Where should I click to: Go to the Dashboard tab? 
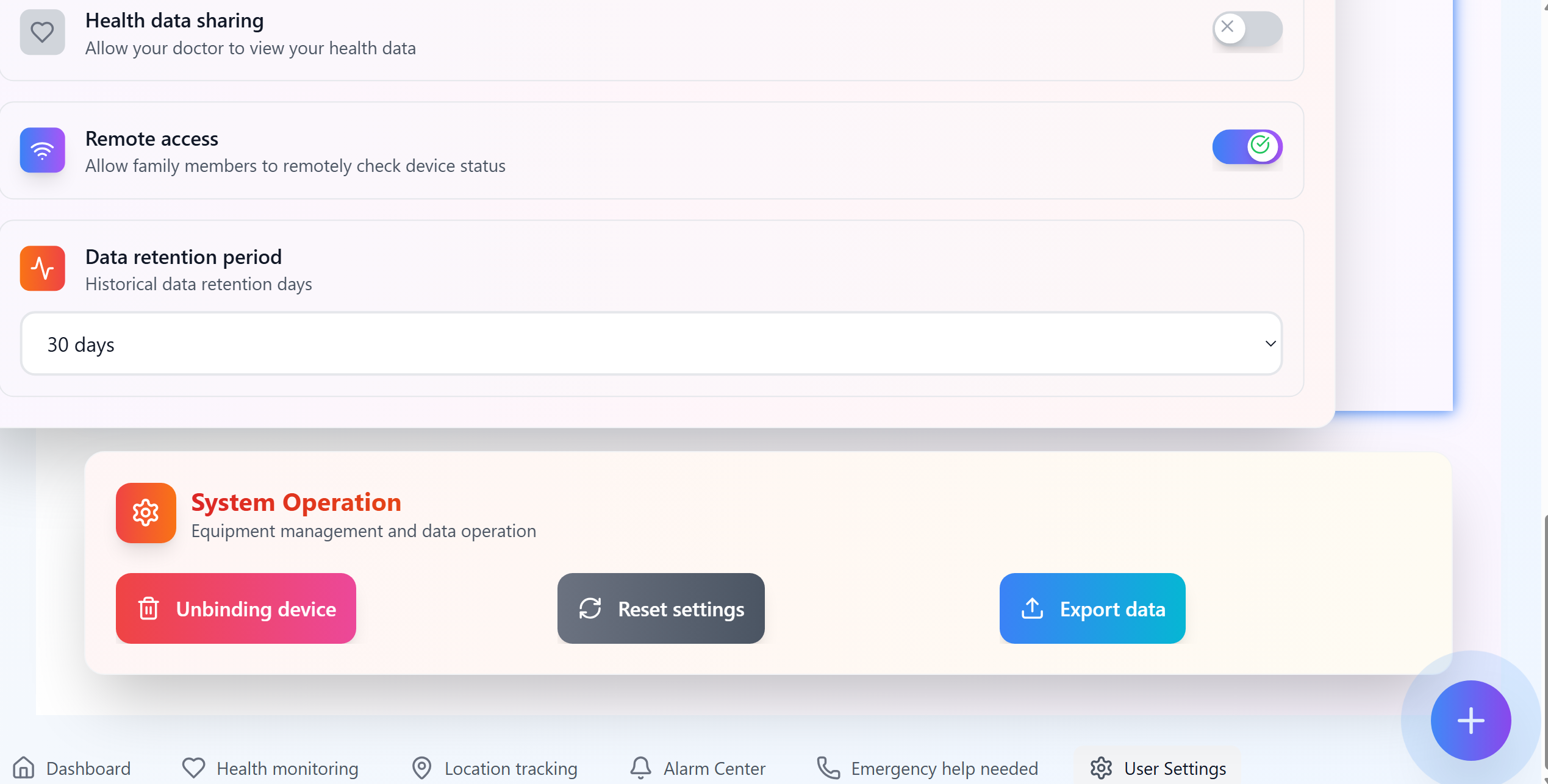tap(72, 768)
